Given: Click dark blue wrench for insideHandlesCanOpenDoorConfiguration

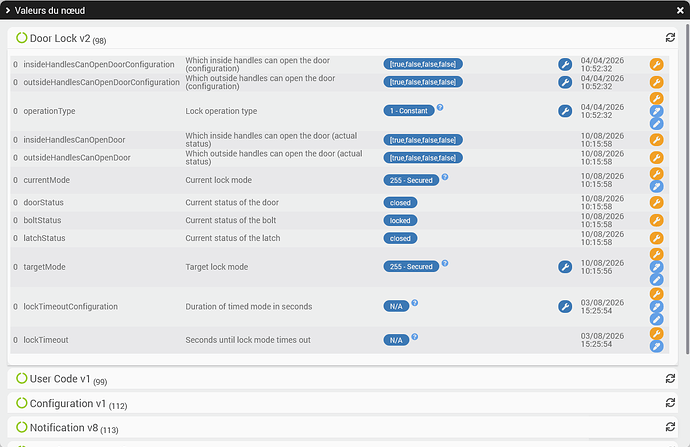Looking at the screenshot, I should pyautogui.click(x=565, y=64).
